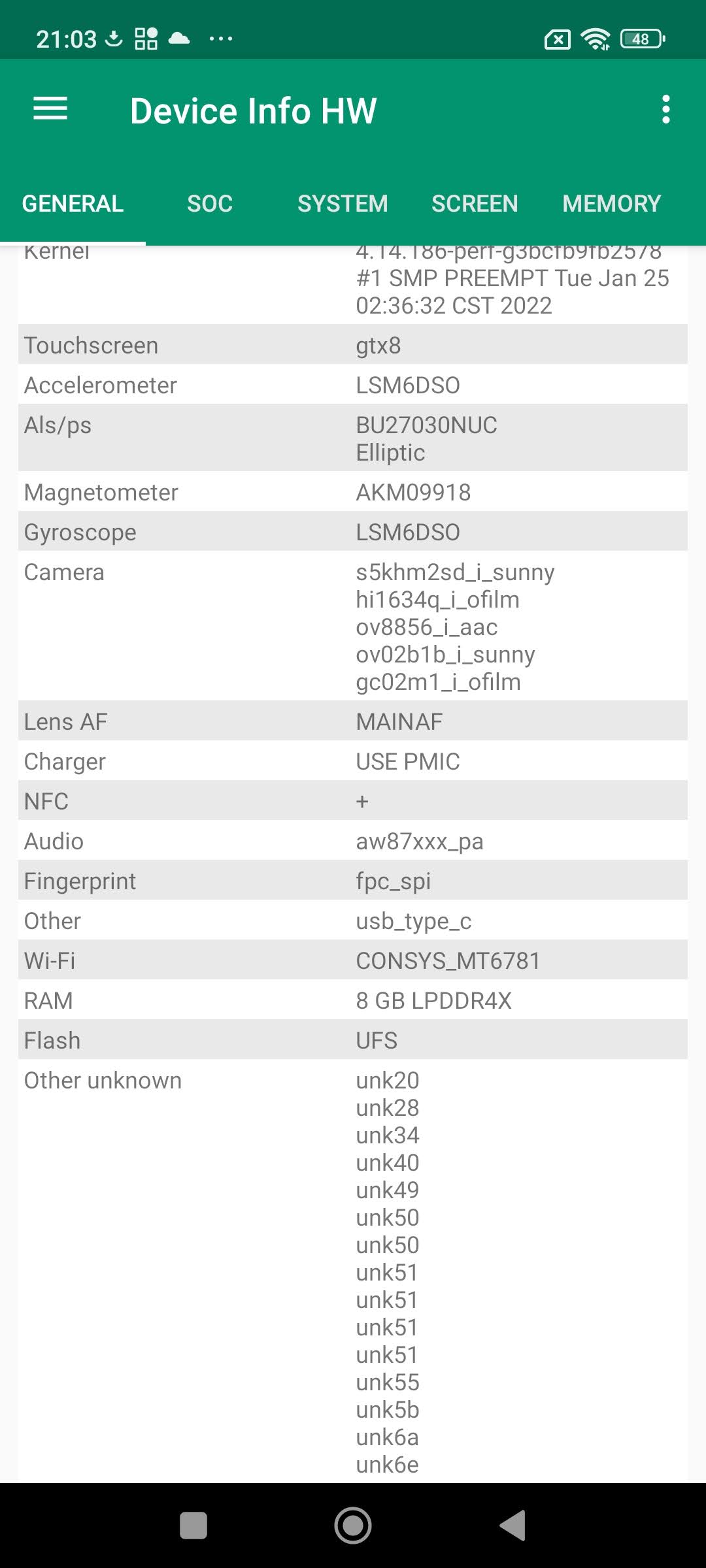Tap the Accelerometer LSM6DSO row

pos(353,385)
